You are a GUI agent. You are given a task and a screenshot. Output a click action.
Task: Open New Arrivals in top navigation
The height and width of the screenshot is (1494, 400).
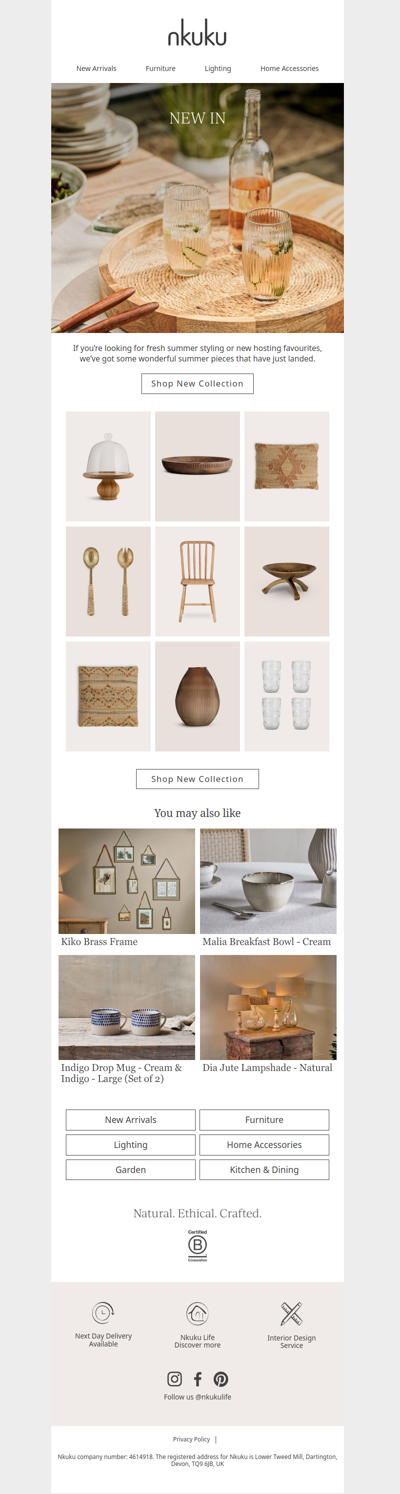(x=96, y=69)
